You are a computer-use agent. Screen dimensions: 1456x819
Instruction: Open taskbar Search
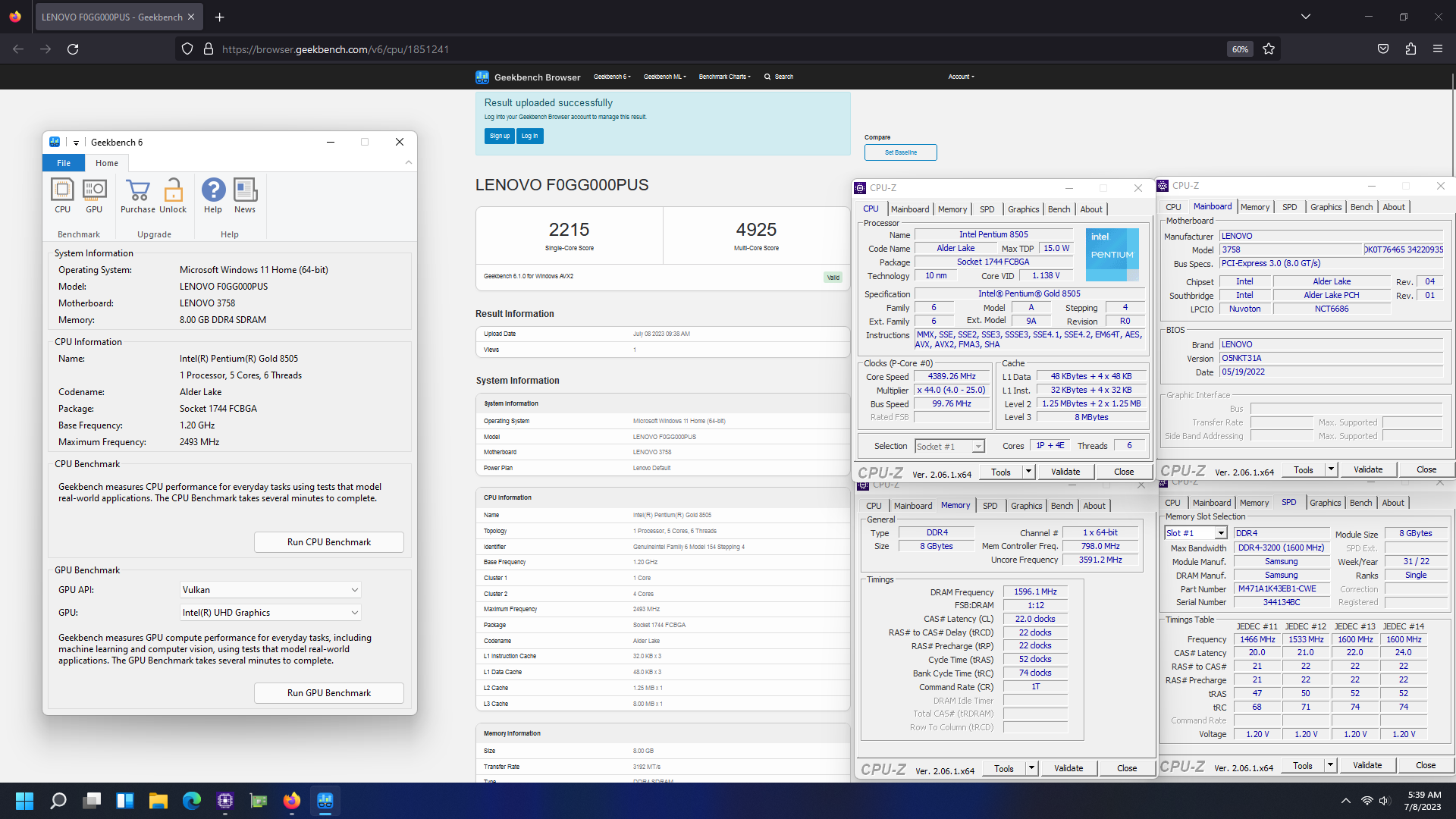[58, 801]
